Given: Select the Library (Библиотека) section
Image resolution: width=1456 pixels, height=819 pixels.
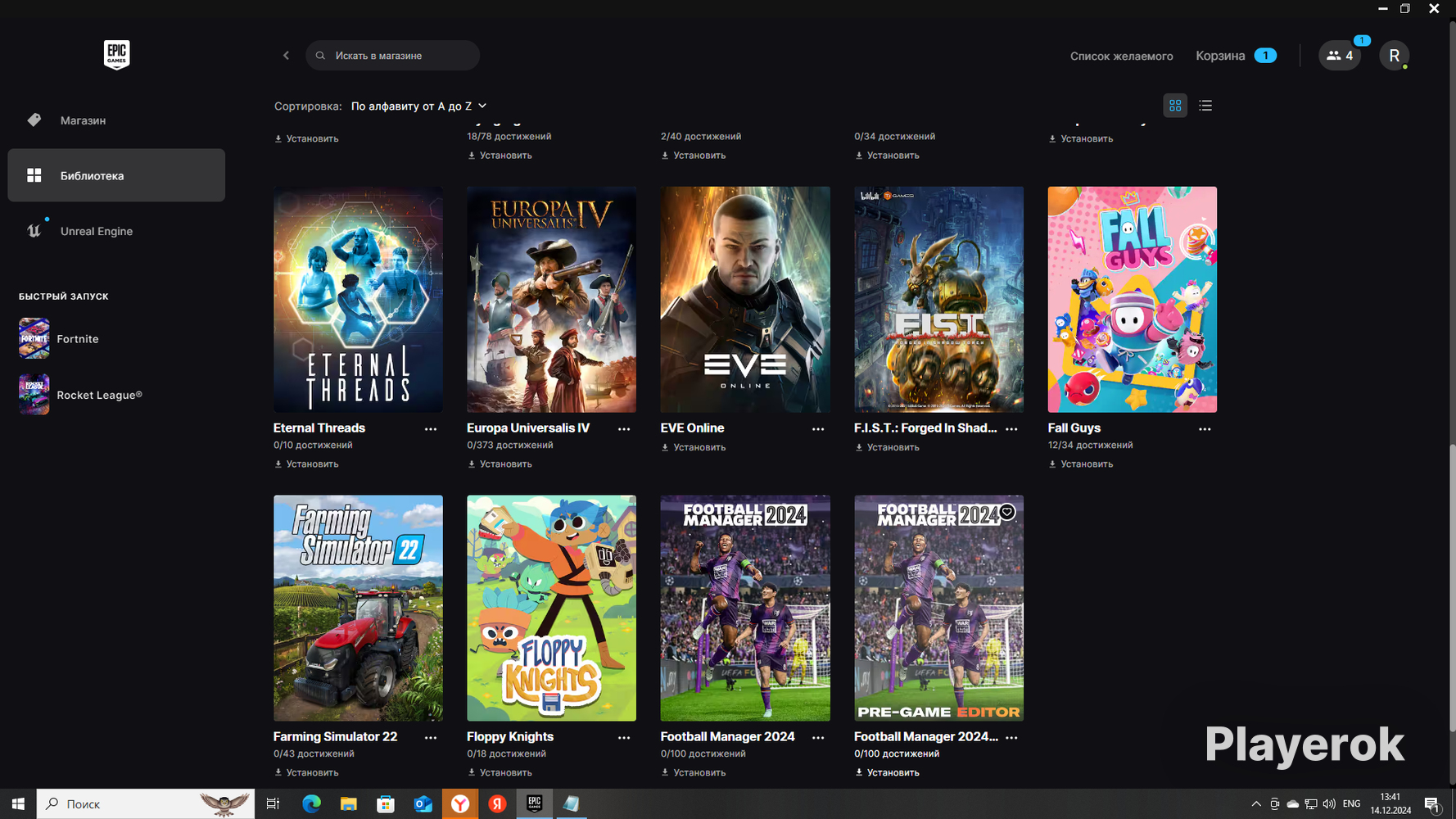Looking at the screenshot, I should pos(116,175).
